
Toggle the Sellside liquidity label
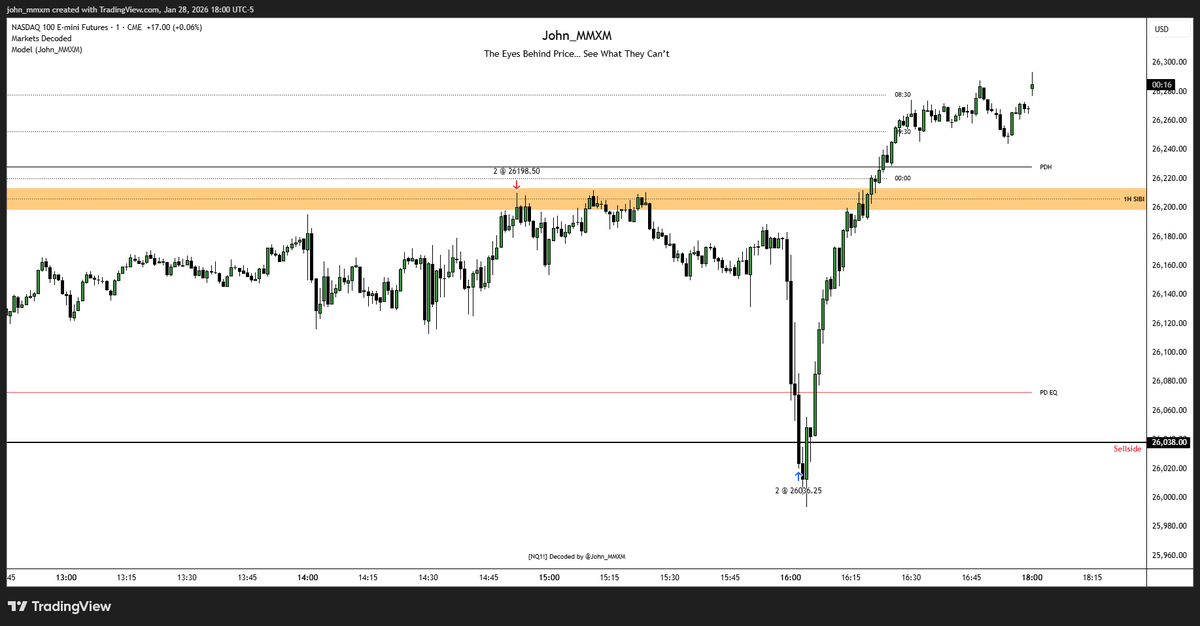pyautogui.click(x=1127, y=448)
